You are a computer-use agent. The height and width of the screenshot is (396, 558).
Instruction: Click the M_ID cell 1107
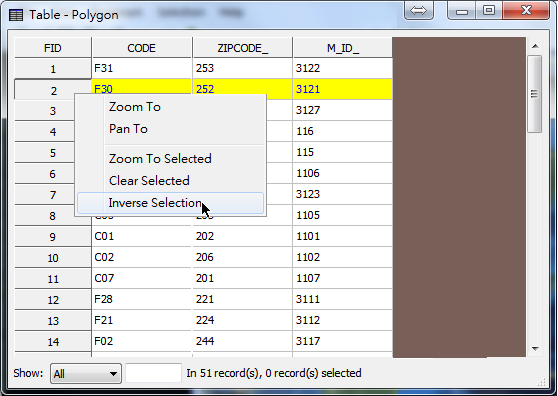(343, 278)
